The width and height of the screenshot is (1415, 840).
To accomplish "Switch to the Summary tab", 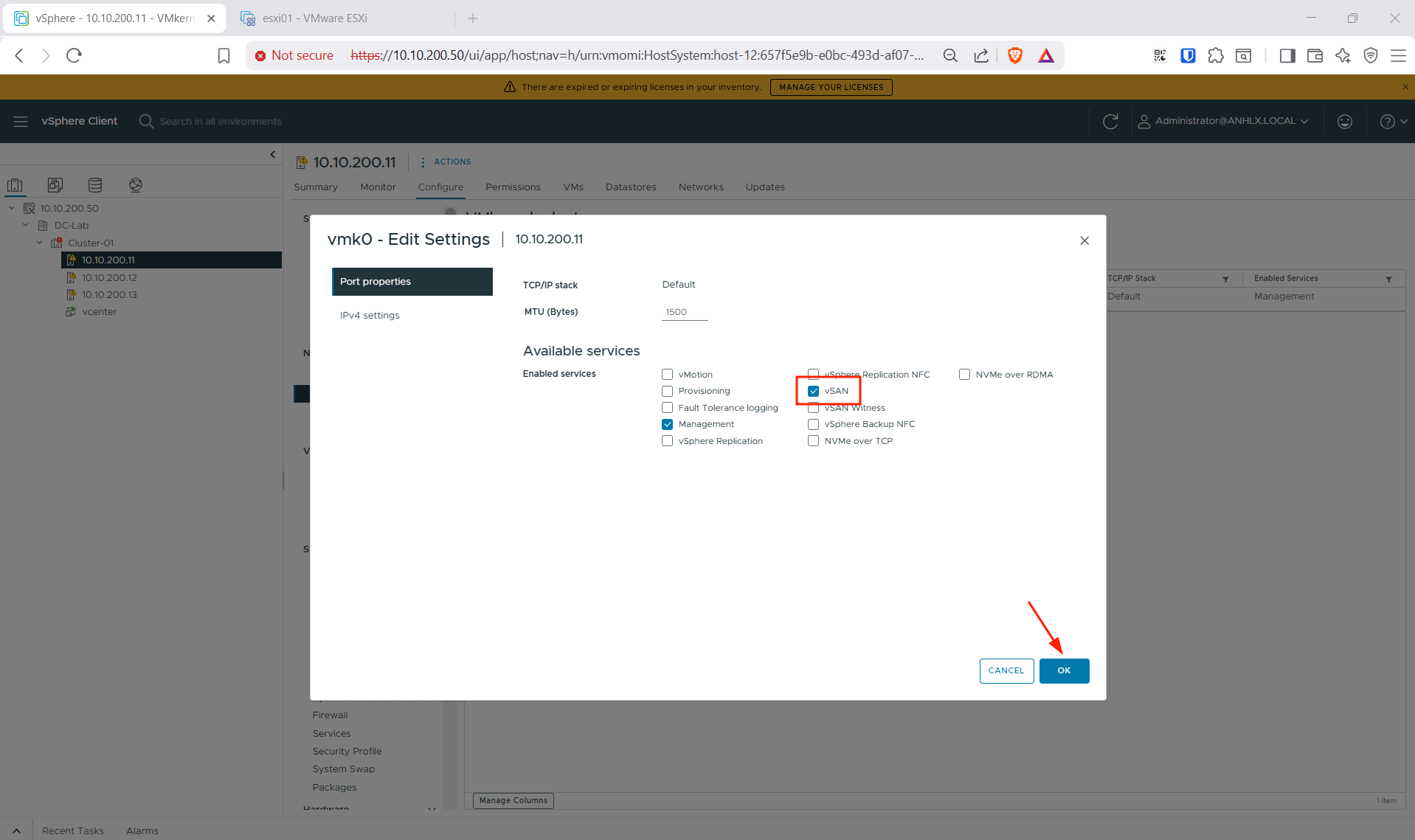I will [x=316, y=187].
